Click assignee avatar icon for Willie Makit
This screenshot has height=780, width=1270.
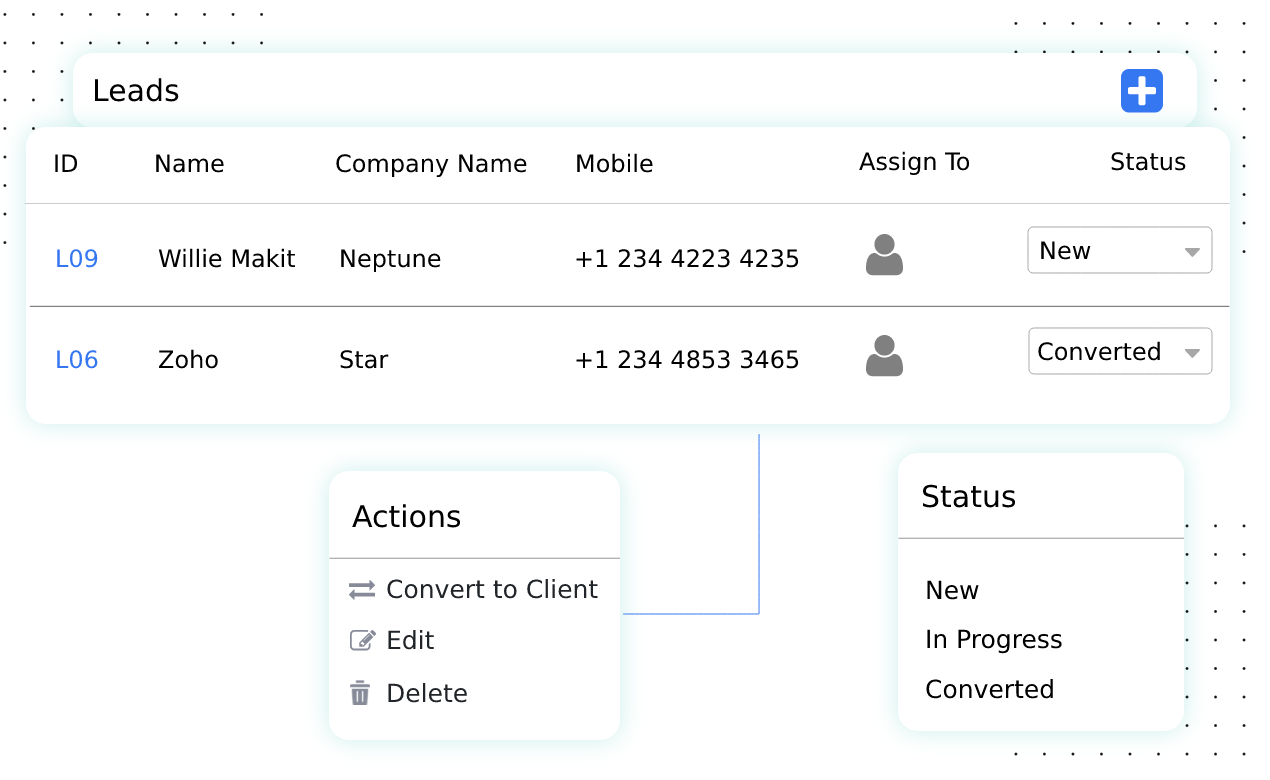[884, 255]
